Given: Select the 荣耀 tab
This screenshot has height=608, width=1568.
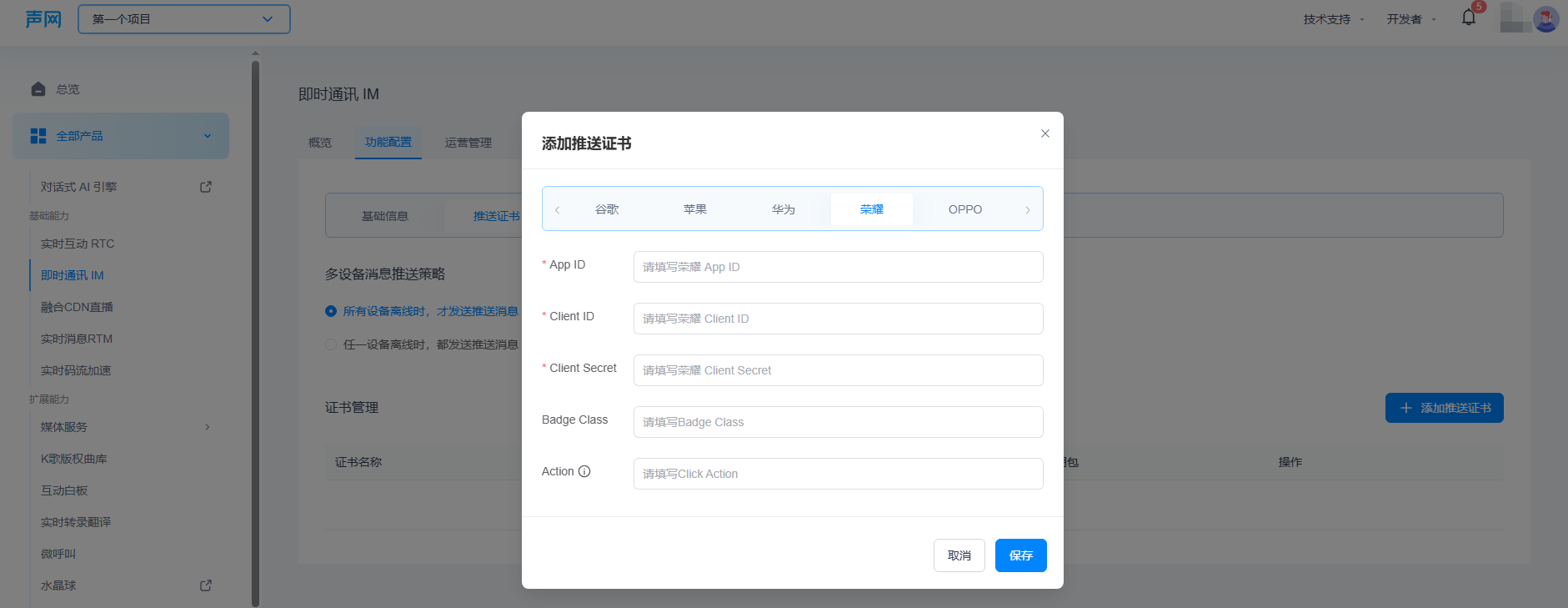Looking at the screenshot, I should 872,209.
